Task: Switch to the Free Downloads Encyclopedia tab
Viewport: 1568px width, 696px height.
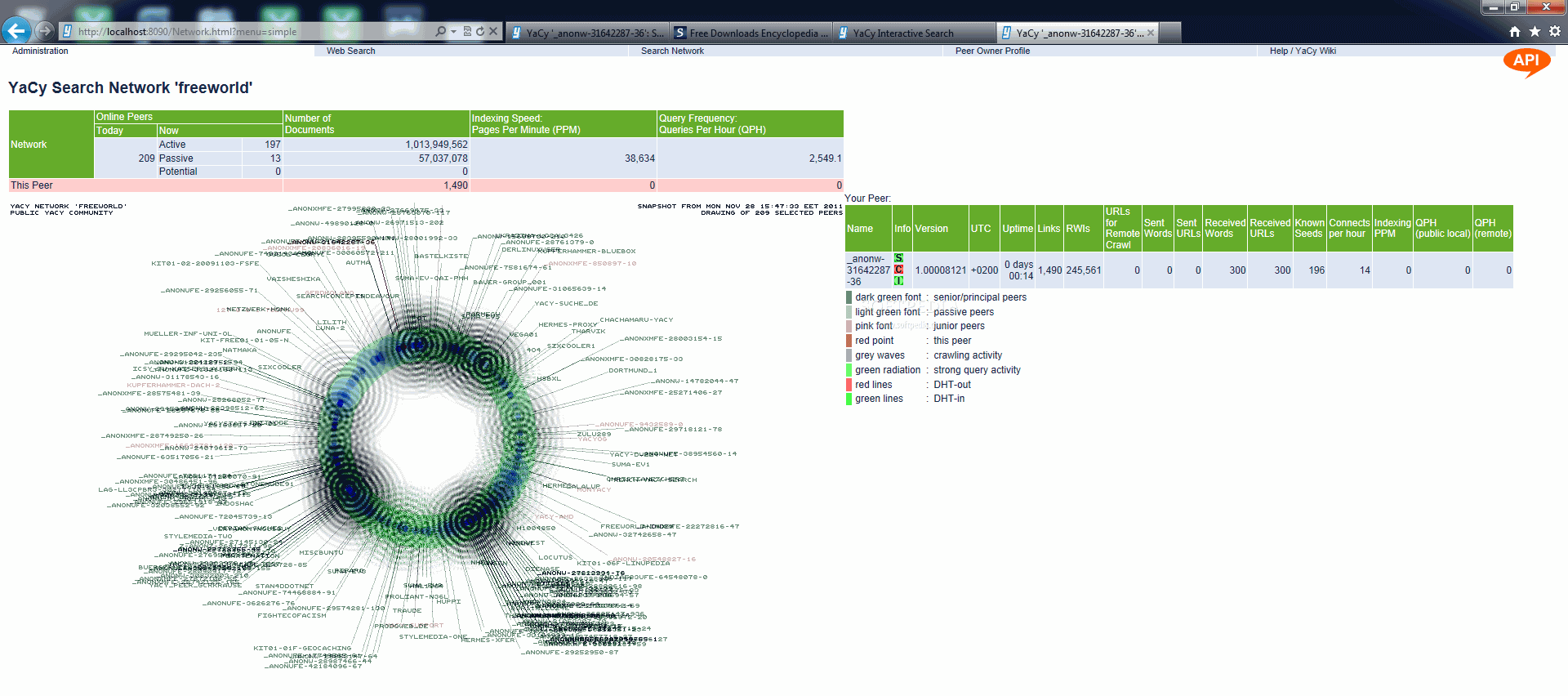Action: (x=751, y=33)
